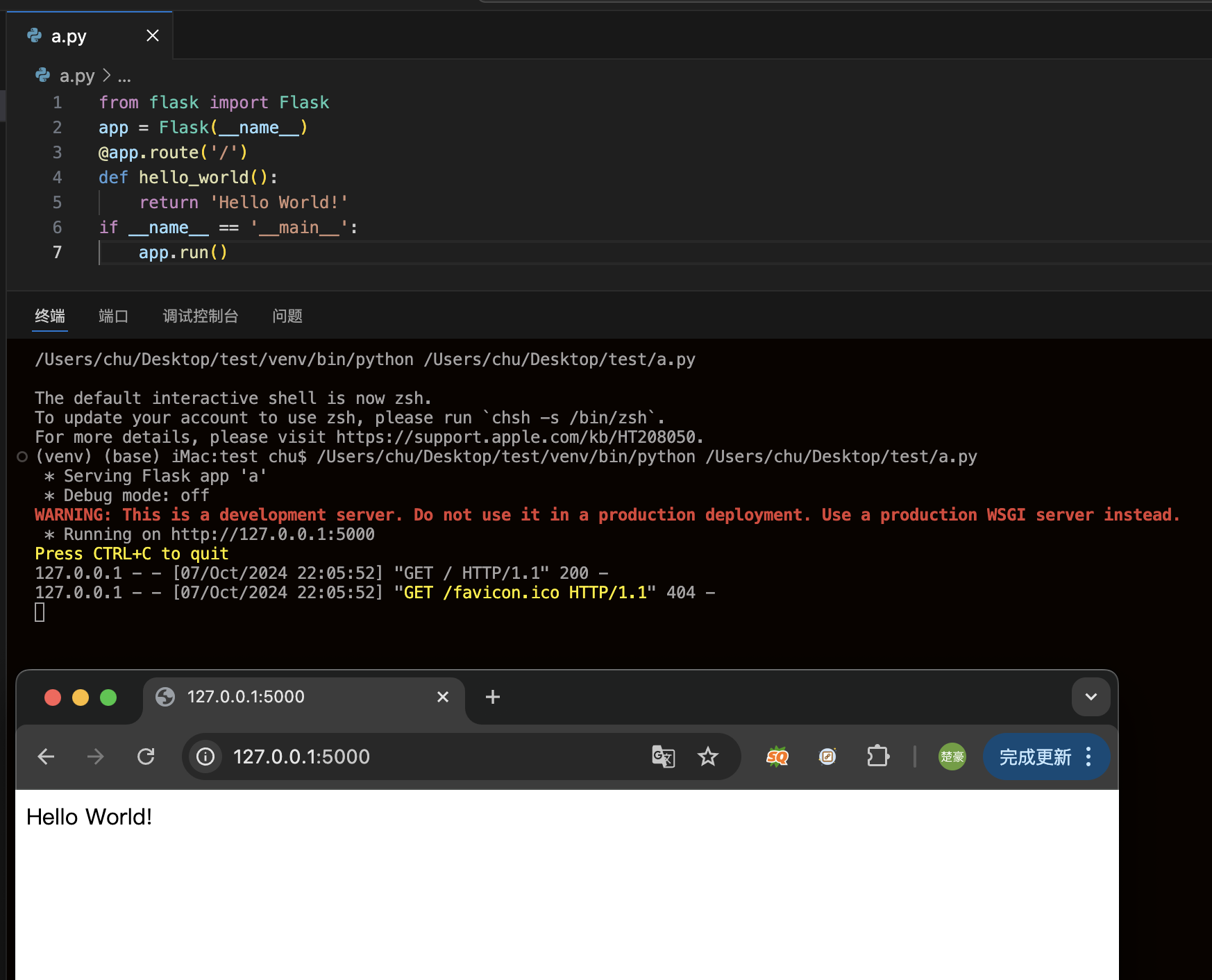Image resolution: width=1212 pixels, height=980 pixels.
Task: Open the three-dot Chrome menu
Action: point(1088,757)
